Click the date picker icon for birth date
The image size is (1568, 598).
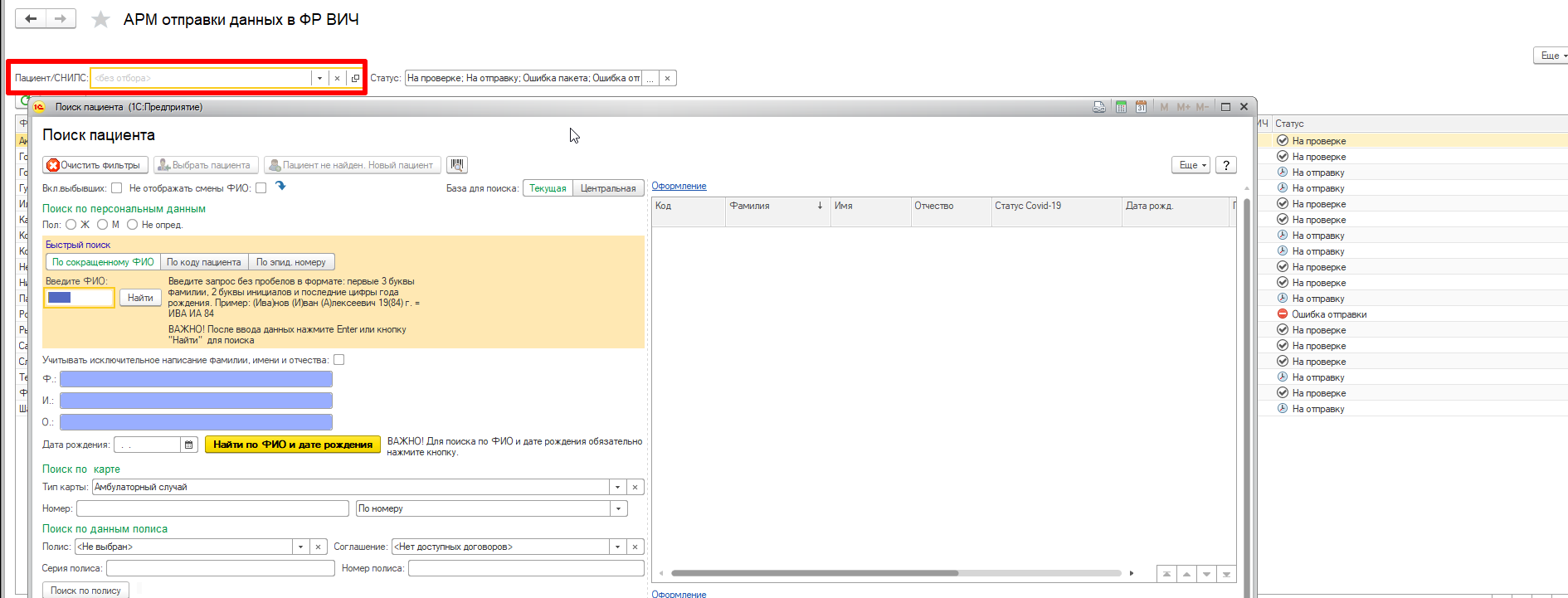(x=189, y=445)
